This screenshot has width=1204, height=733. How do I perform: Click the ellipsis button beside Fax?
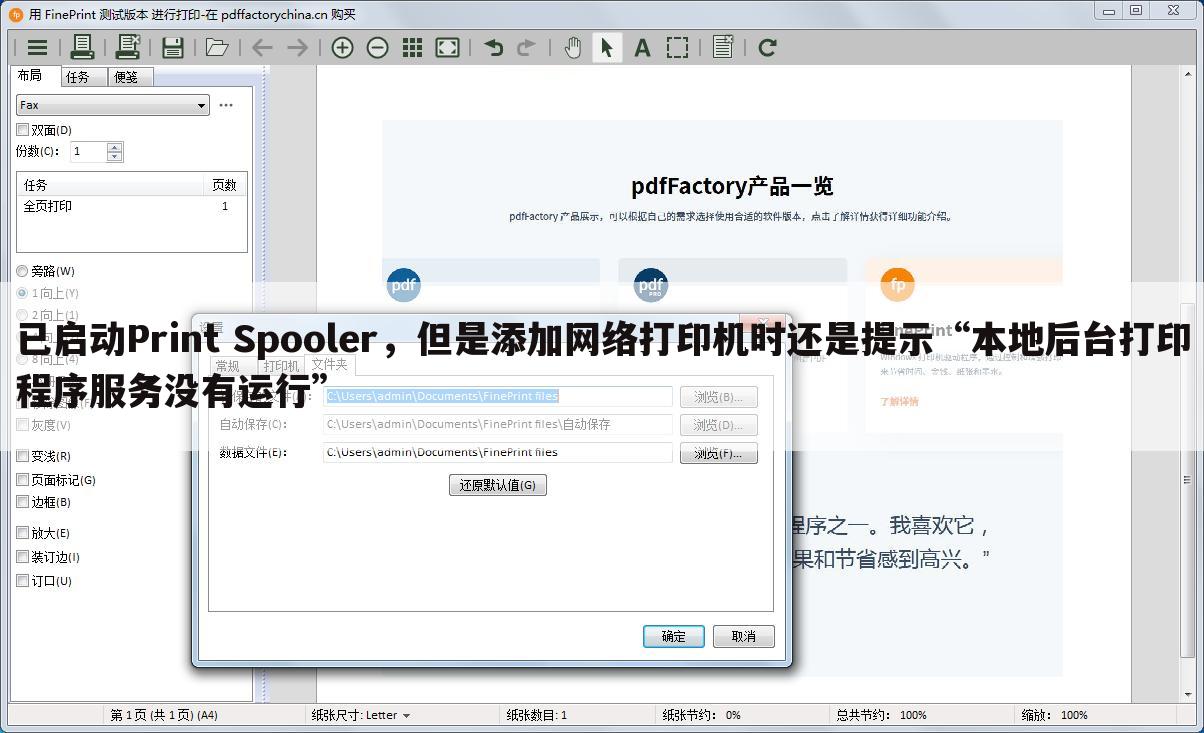point(226,105)
